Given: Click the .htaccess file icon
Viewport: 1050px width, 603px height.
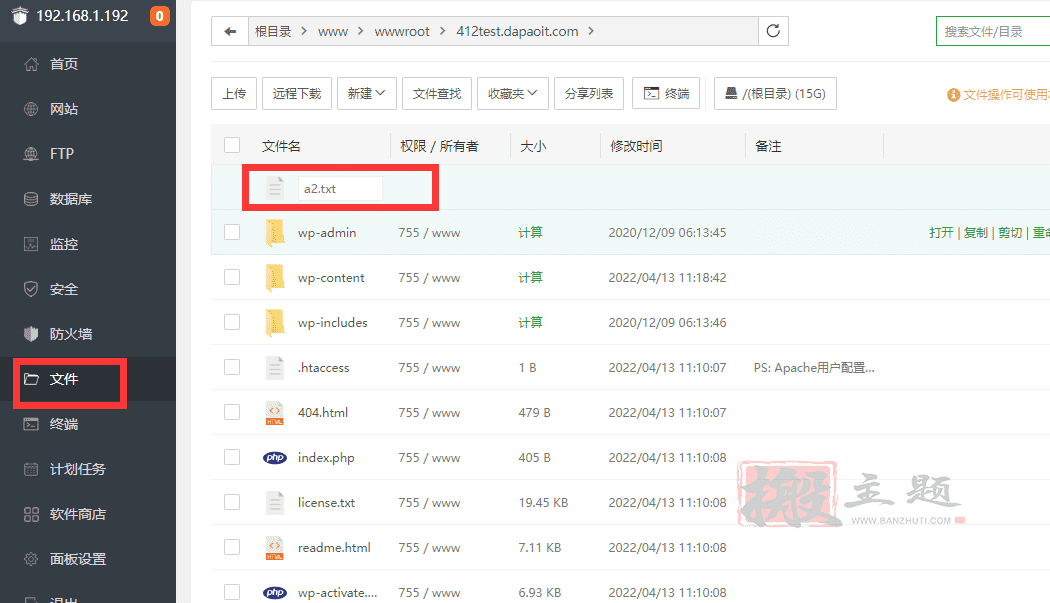Looking at the screenshot, I should [275, 367].
